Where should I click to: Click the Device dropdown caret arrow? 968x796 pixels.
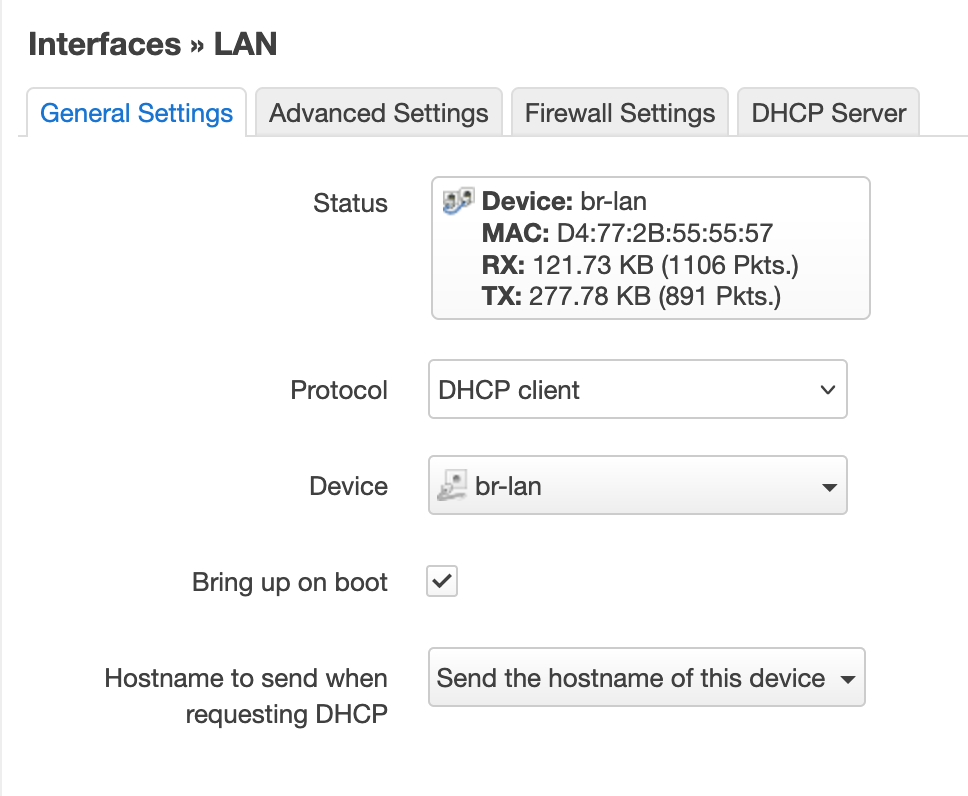pyautogui.click(x=829, y=487)
